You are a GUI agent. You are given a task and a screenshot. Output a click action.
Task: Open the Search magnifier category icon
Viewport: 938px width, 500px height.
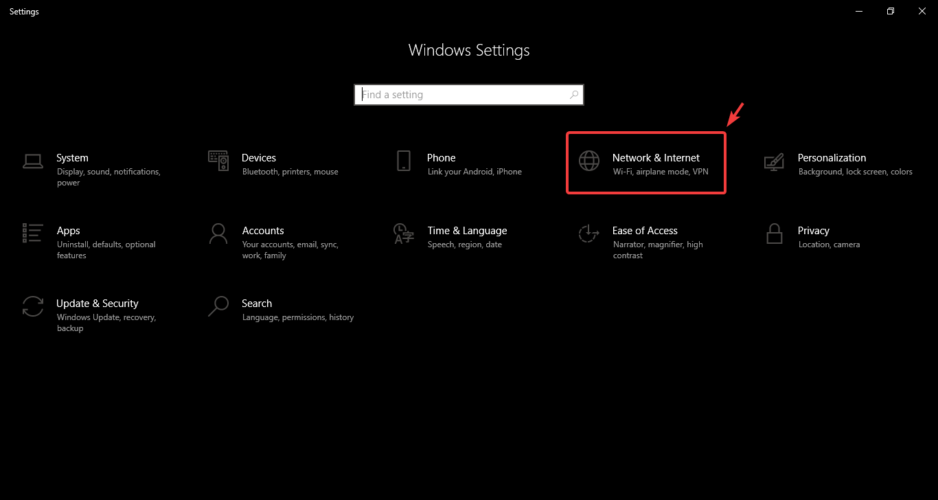(218, 306)
